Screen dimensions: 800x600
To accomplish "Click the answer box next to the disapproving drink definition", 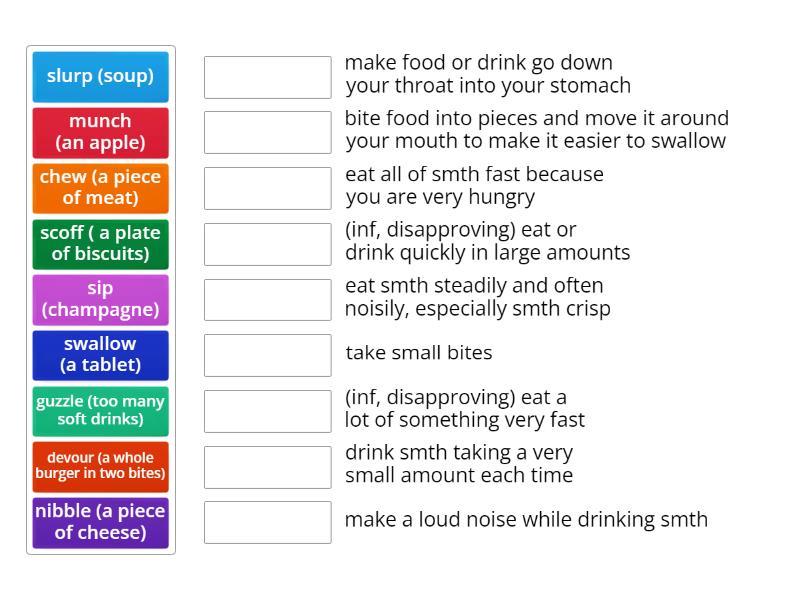I will pyautogui.click(x=266, y=244).
